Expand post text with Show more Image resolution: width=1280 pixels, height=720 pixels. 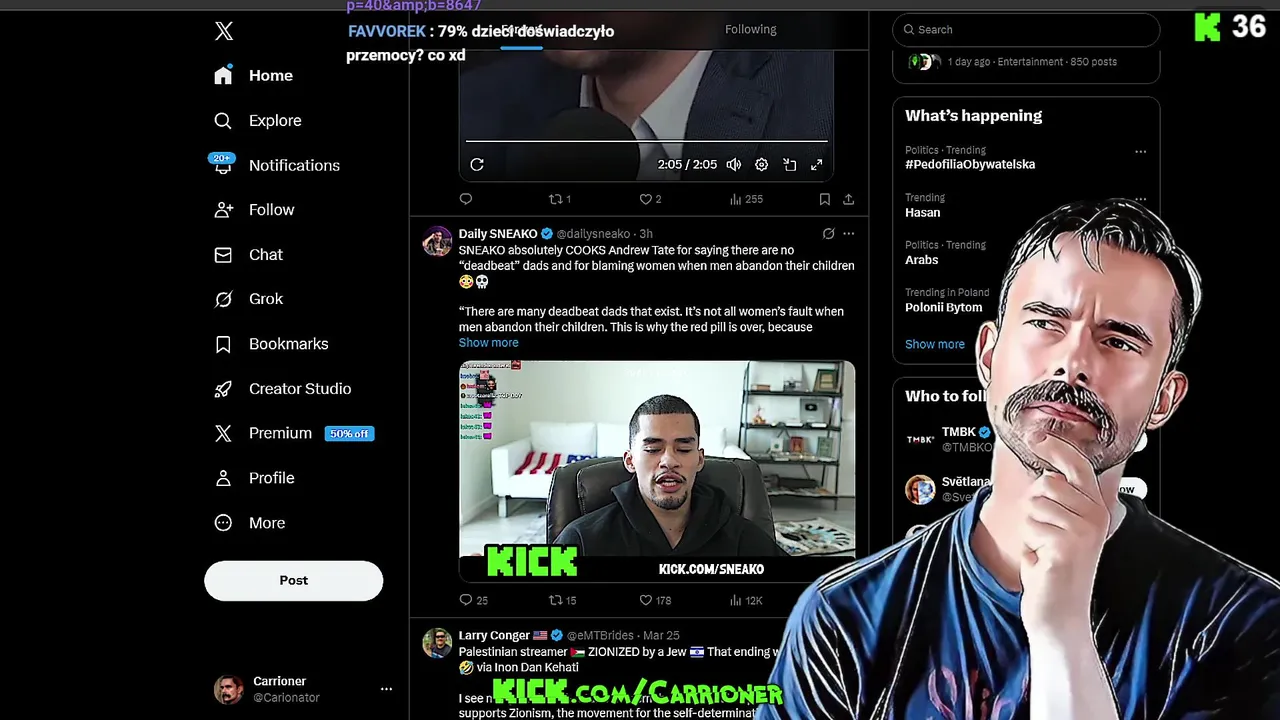click(x=488, y=343)
